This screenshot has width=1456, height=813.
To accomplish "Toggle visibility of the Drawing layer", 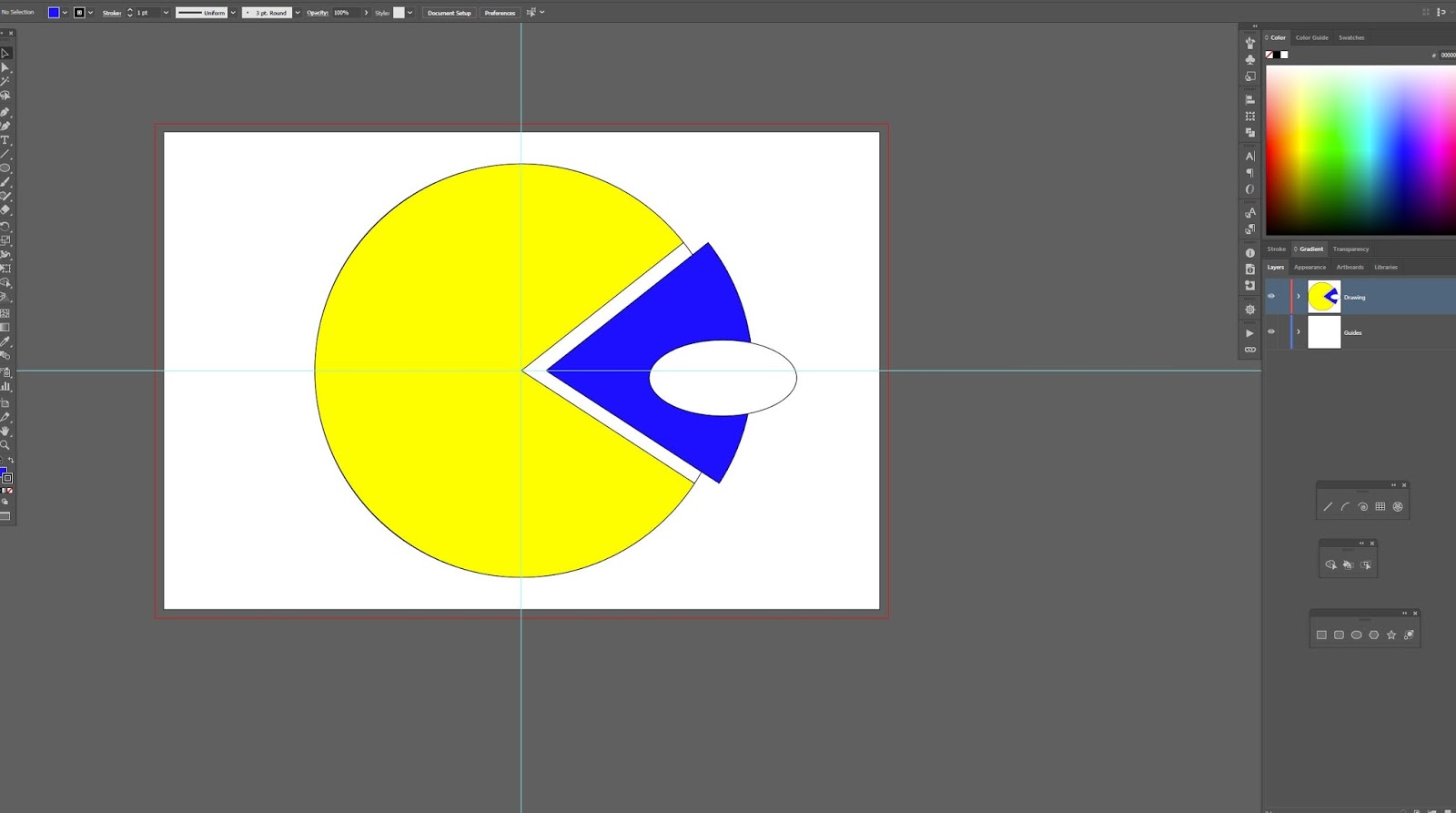I will click(1271, 296).
